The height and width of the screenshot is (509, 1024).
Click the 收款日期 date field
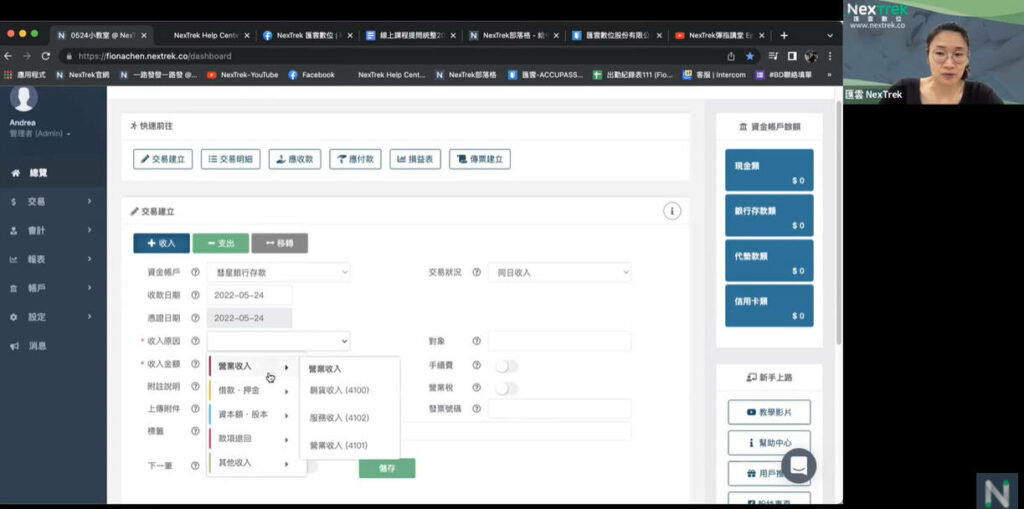pyautogui.click(x=249, y=295)
